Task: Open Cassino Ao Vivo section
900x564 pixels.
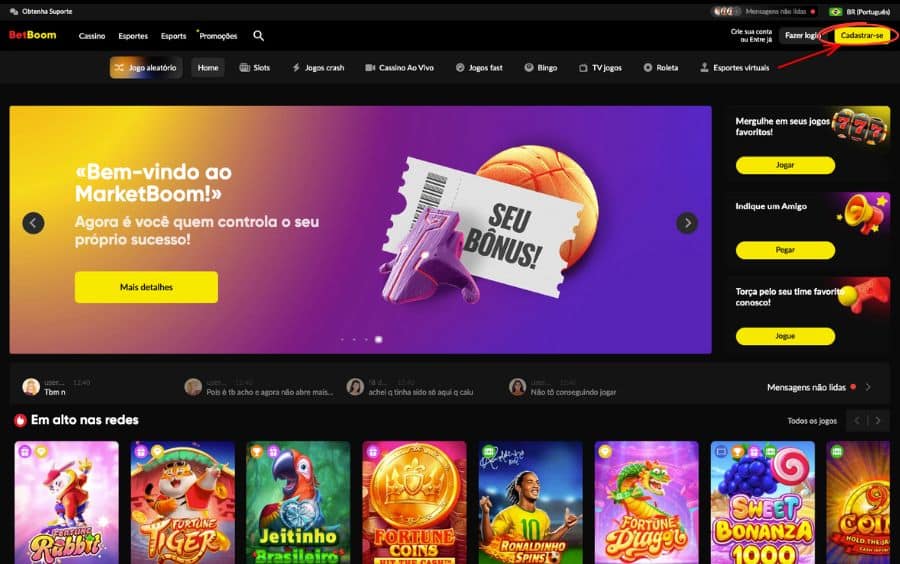Action: click(x=399, y=68)
